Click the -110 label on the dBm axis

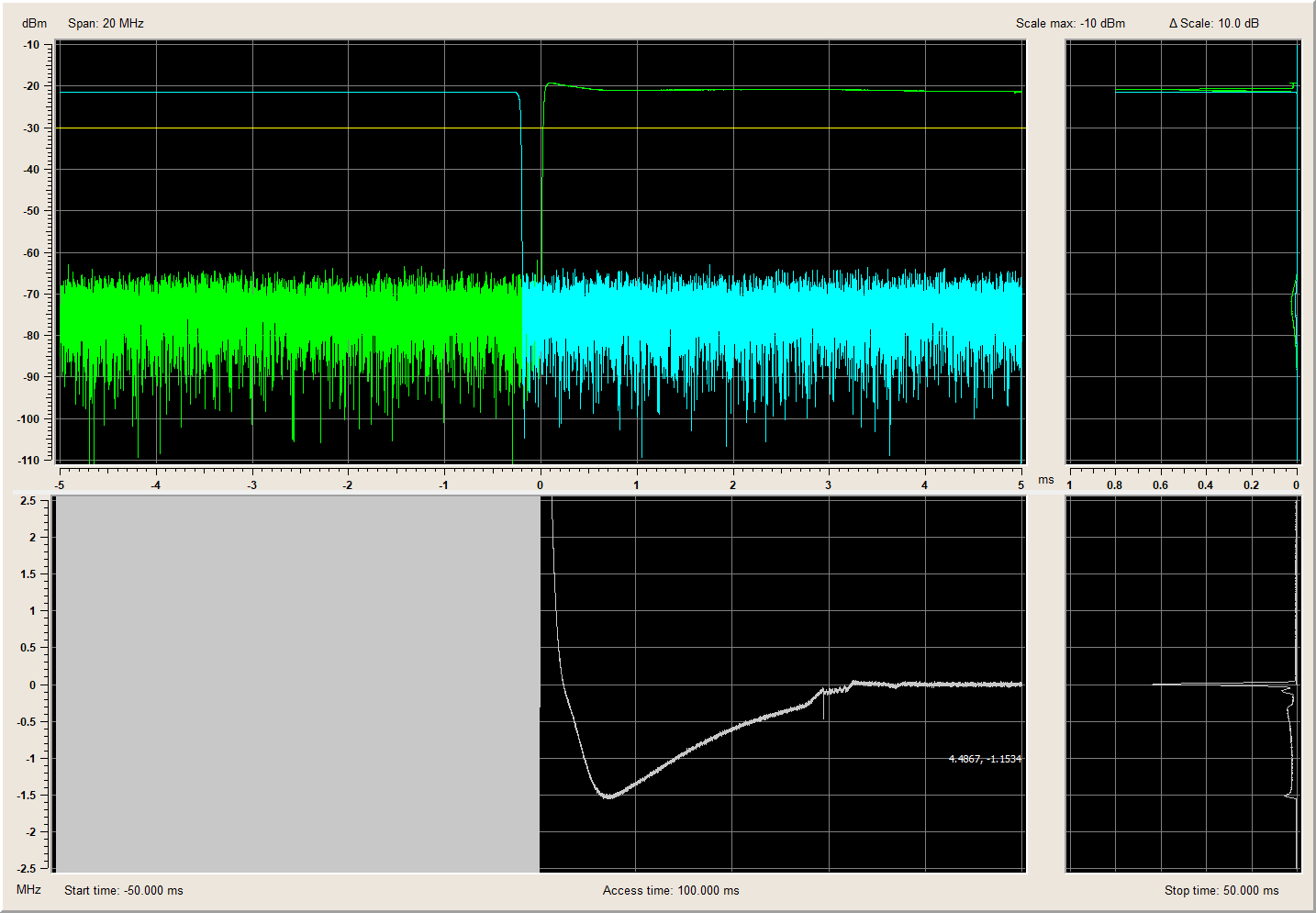(31, 460)
